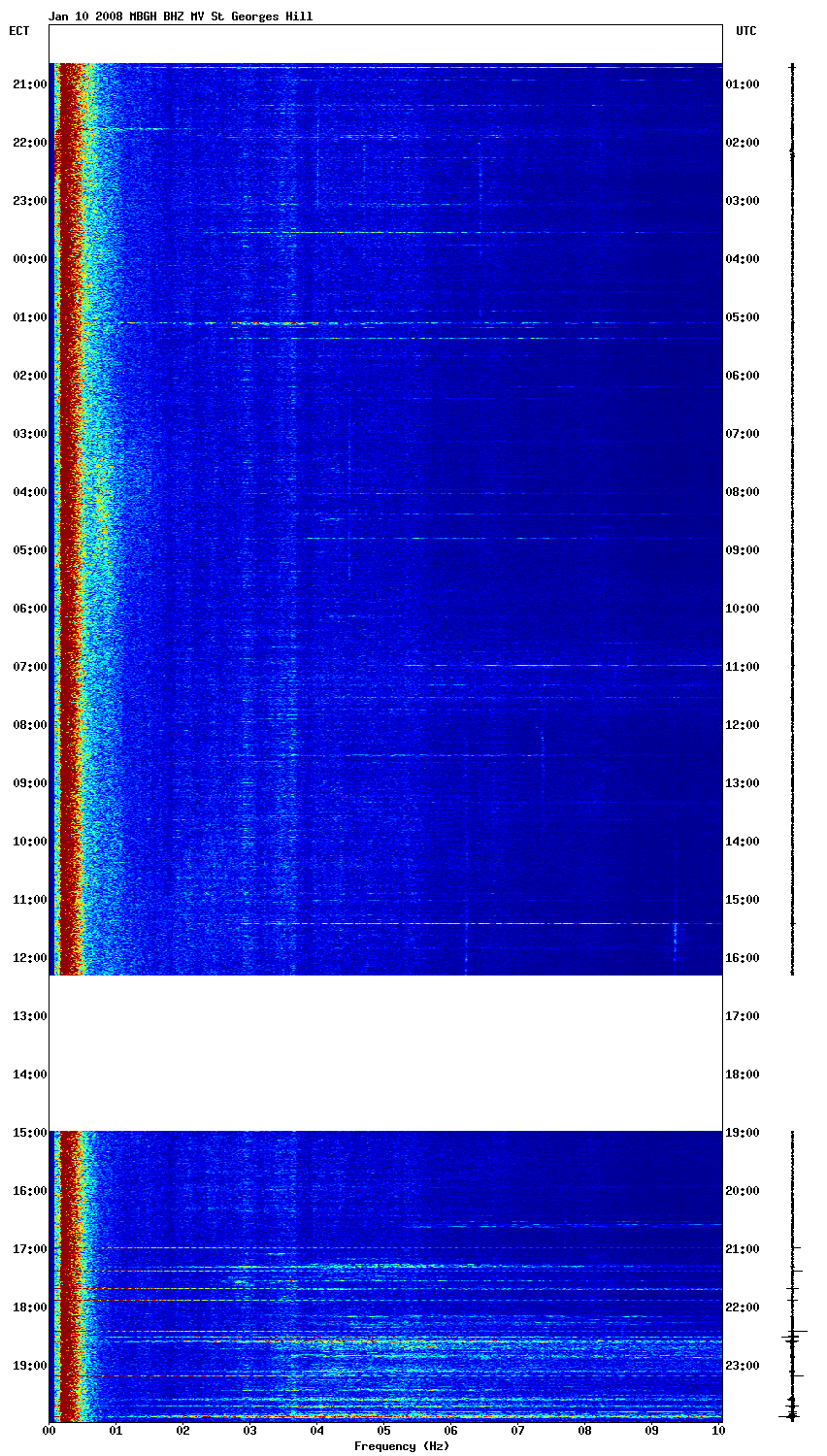This screenshot has height=1456, width=827.
Task: Click the '05' frequency tick label
Action: pyautogui.click(x=384, y=1431)
